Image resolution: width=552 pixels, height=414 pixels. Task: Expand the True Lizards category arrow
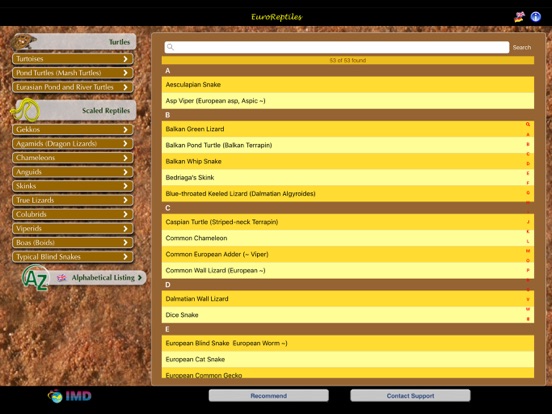[125, 200]
